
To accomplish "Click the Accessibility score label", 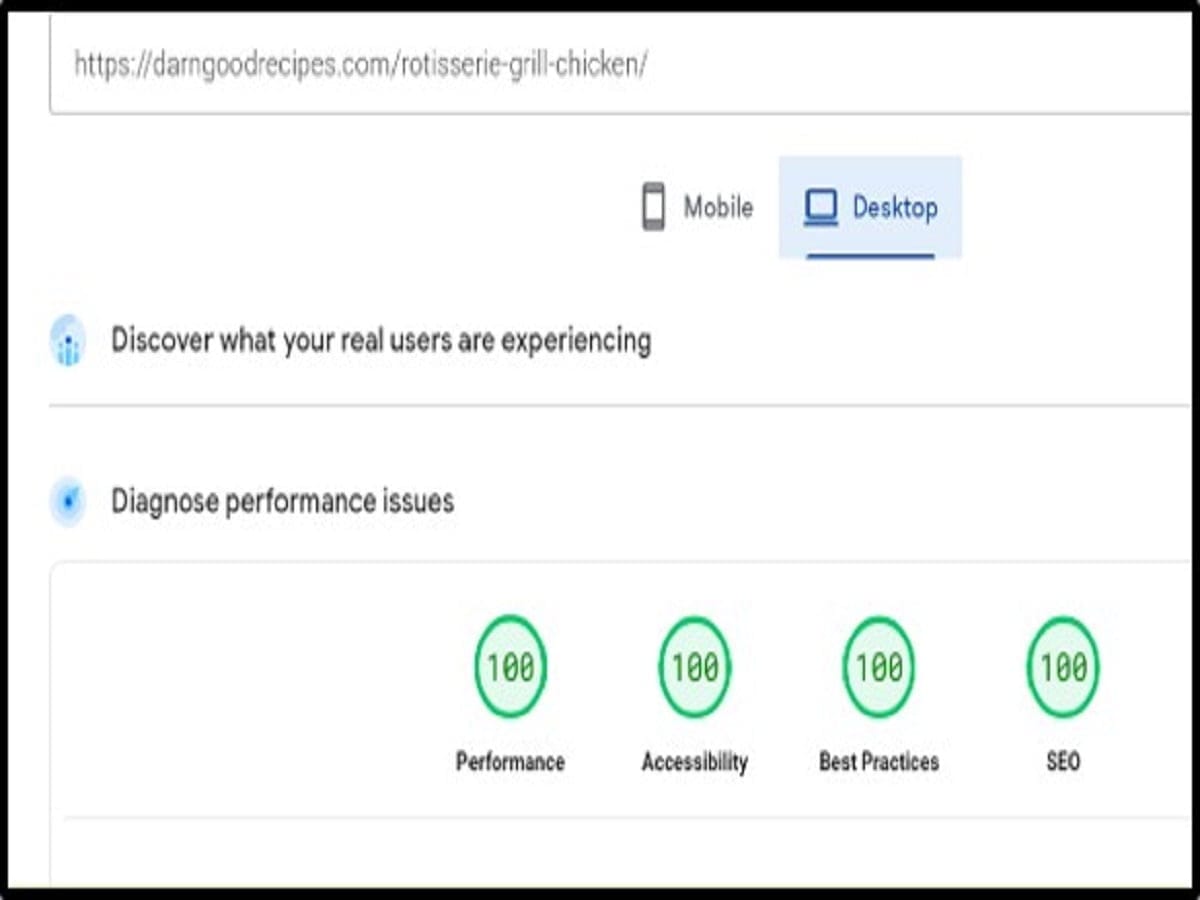I will tap(695, 762).
